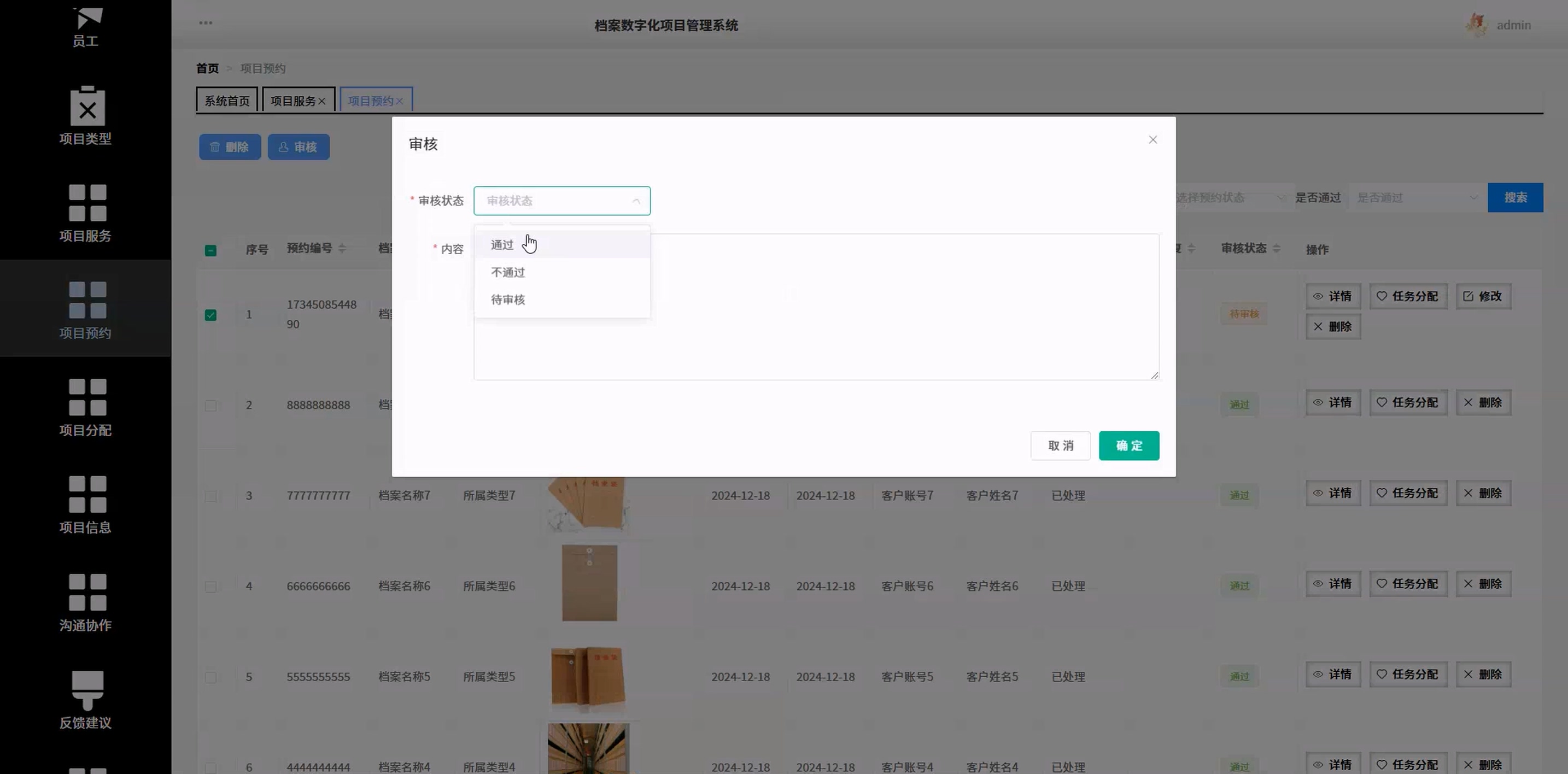
Task: Open 反馈建议 brush icon in sidebar
Action: point(87,690)
